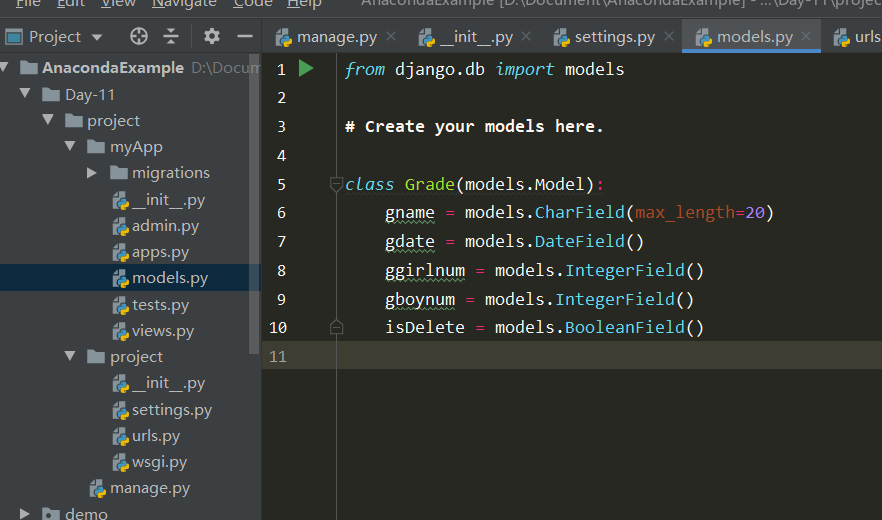
Task: Collapse the inner project folder arrow
Action: point(70,356)
